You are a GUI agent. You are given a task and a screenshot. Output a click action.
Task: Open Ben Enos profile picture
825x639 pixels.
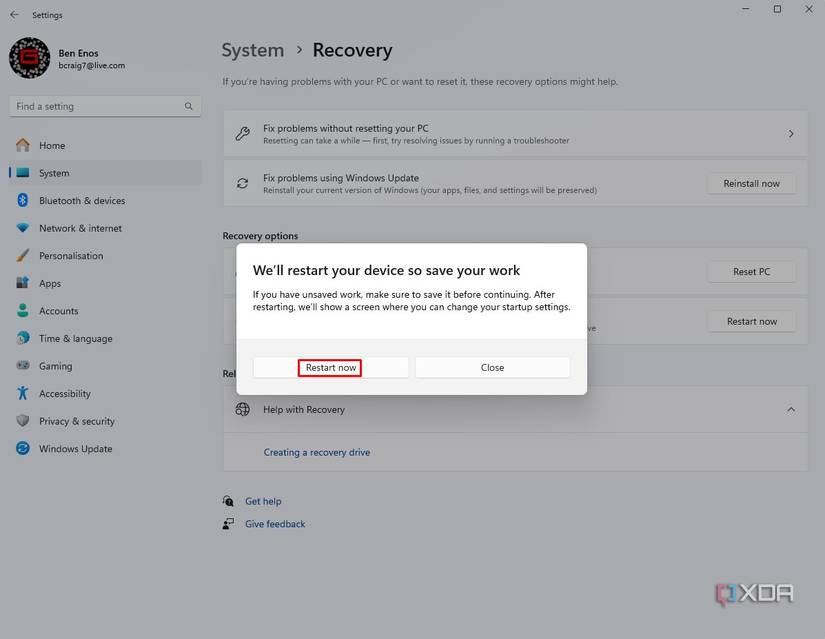click(29, 58)
